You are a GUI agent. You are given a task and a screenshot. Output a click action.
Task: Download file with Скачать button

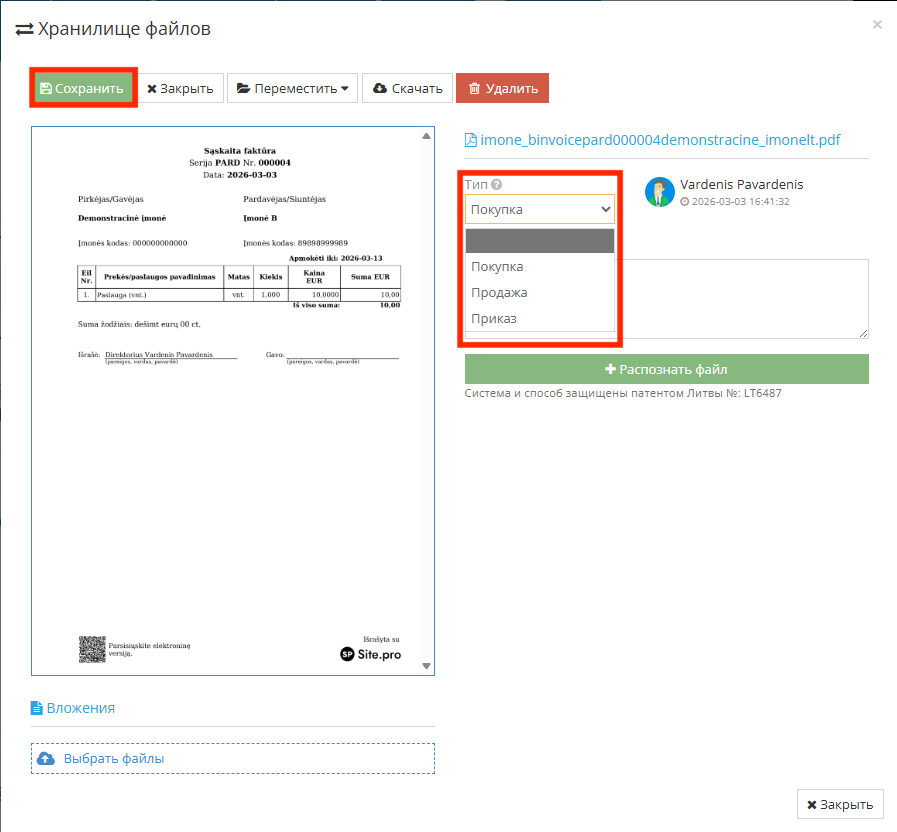407,88
